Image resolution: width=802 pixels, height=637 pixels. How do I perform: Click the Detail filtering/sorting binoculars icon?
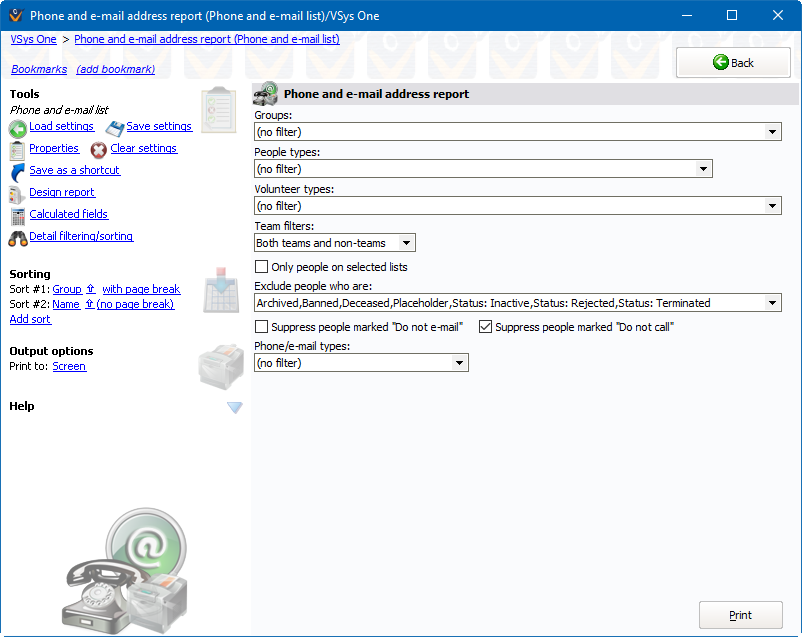[x=17, y=238]
